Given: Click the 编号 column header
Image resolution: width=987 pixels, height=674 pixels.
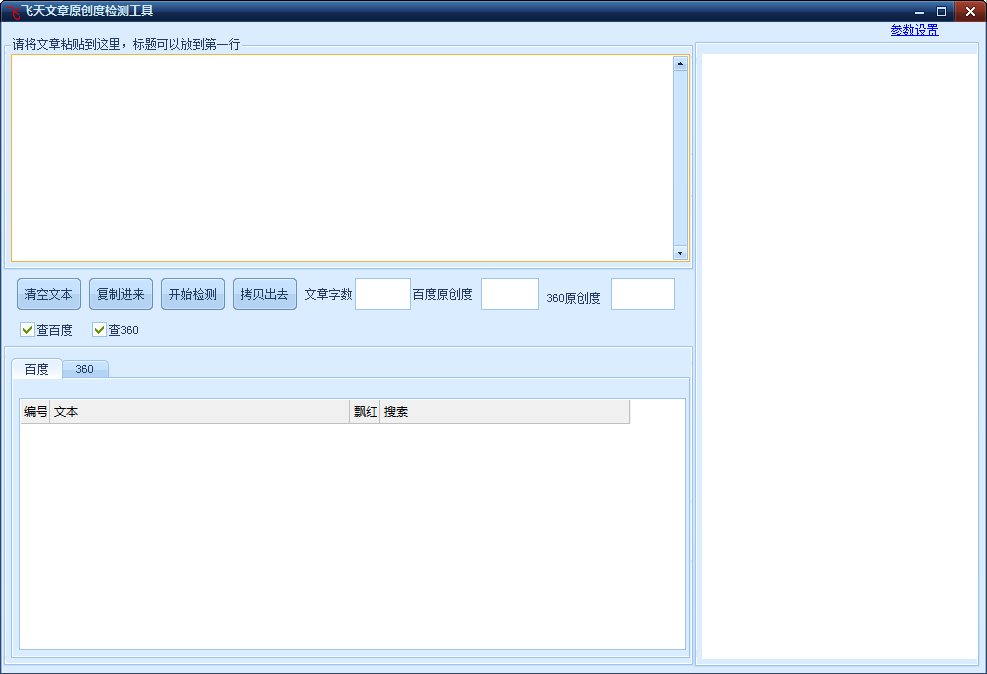Looking at the screenshot, I should click(35, 412).
